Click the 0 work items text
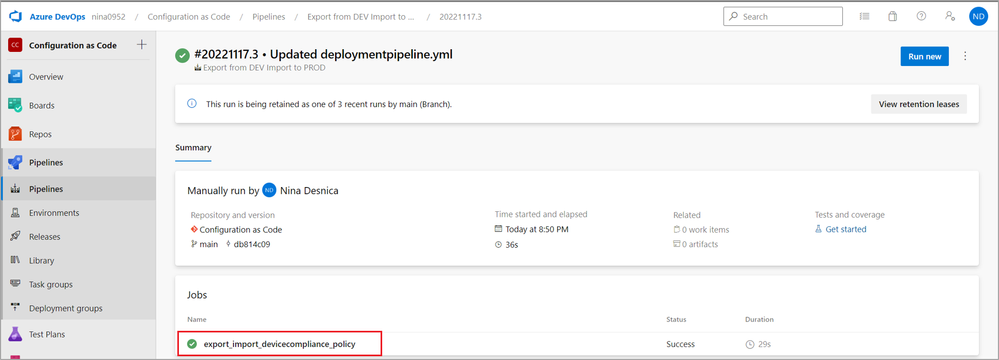 (x=706, y=229)
